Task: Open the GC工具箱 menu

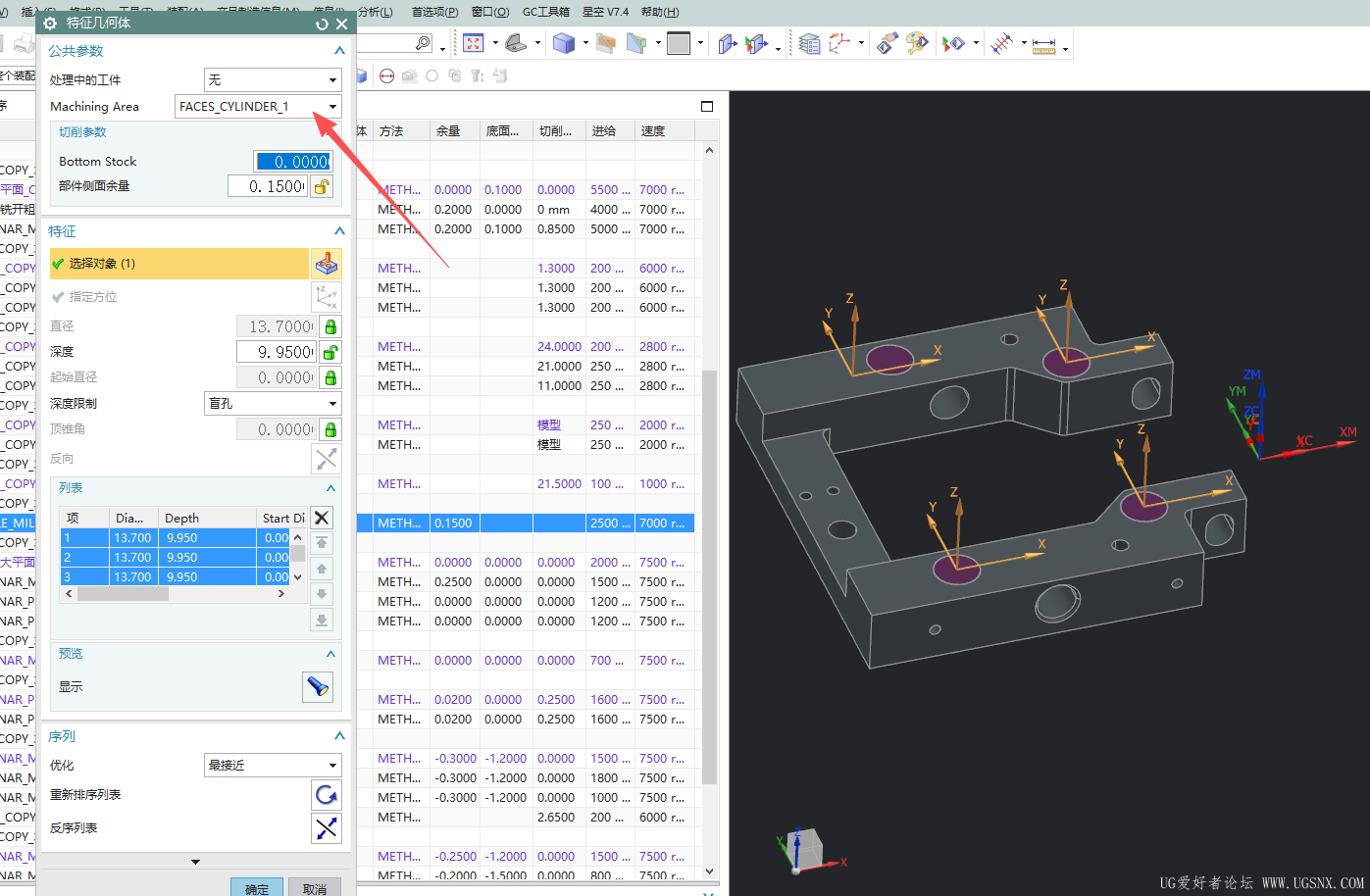Action: pyautogui.click(x=545, y=12)
